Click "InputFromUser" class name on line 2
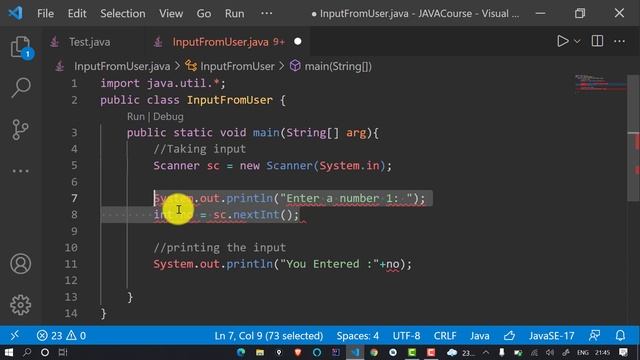The width and height of the screenshot is (640, 360). [229, 100]
